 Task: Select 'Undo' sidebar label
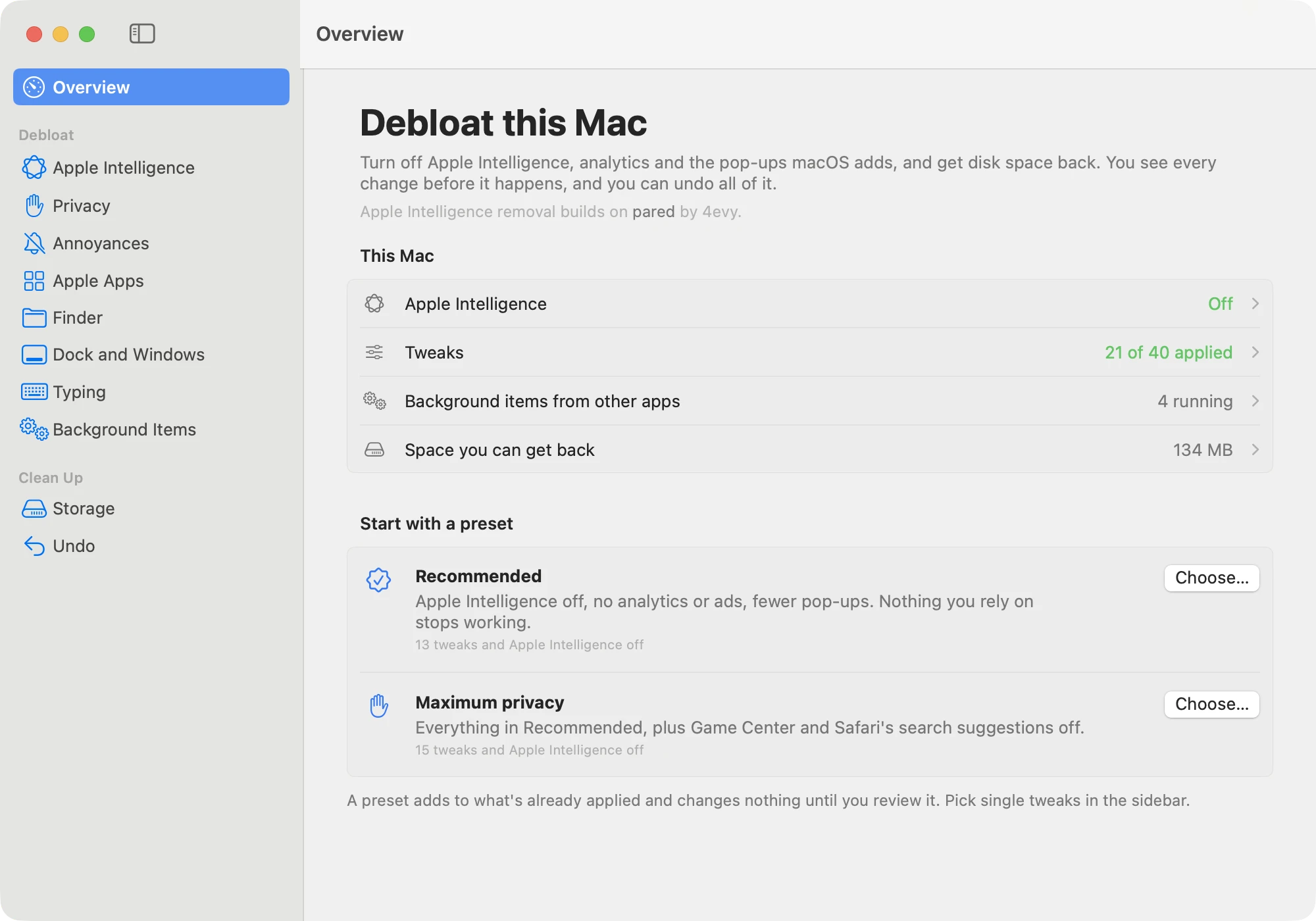tap(74, 546)
